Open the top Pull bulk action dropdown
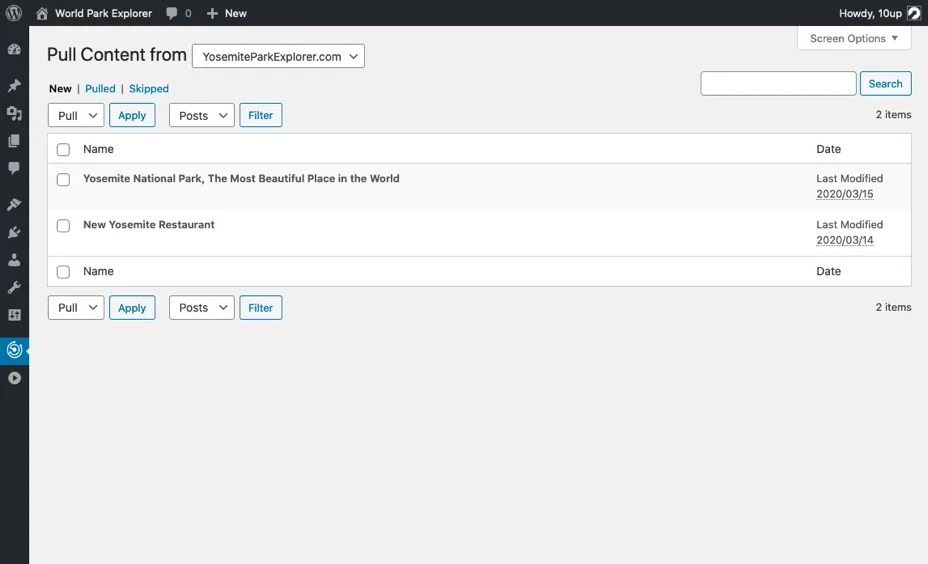The image size is (928, 564). pyautogui.click(x=76, y=115)
